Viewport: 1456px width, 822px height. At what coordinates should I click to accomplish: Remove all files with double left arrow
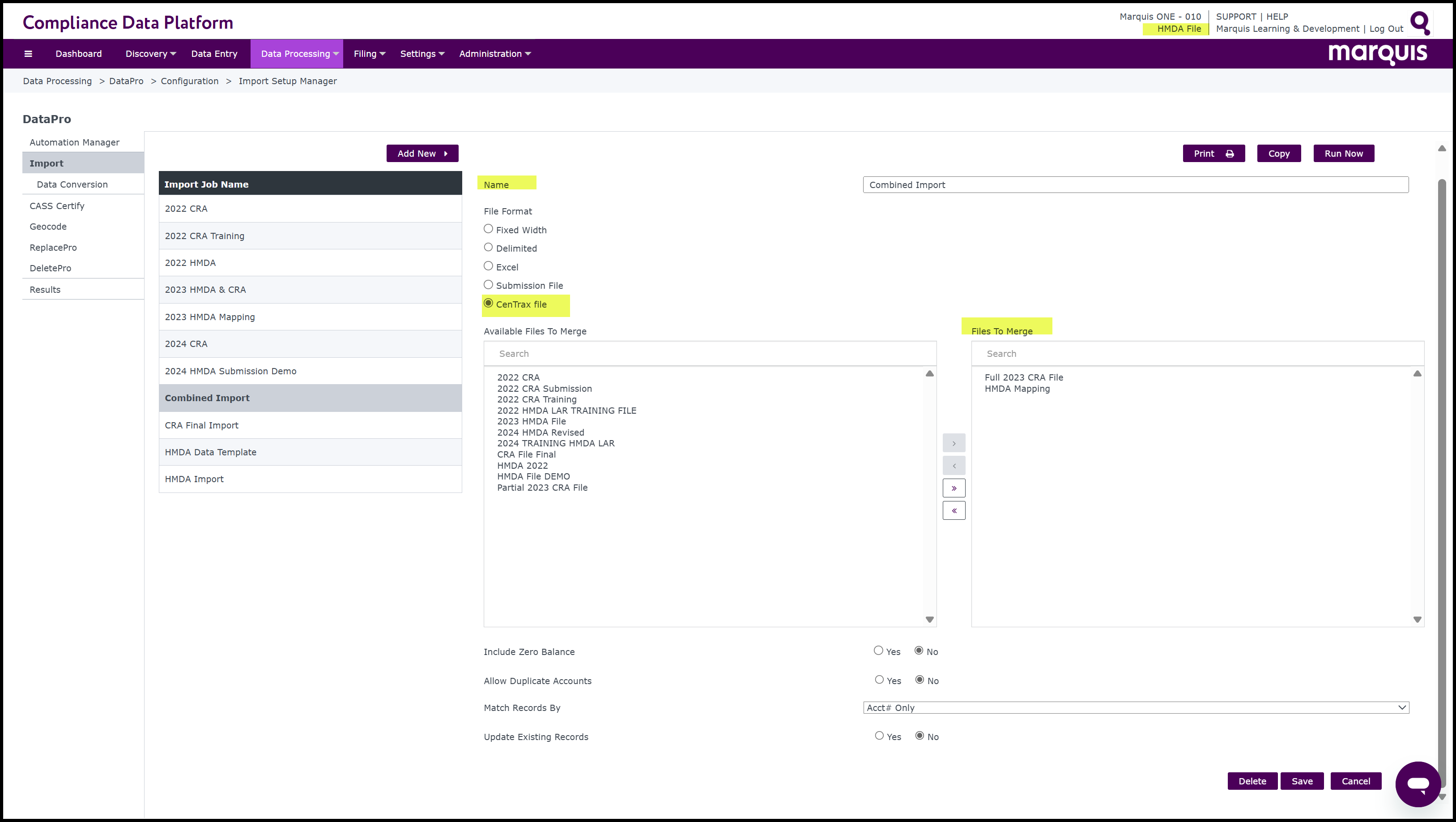(954, 511)
